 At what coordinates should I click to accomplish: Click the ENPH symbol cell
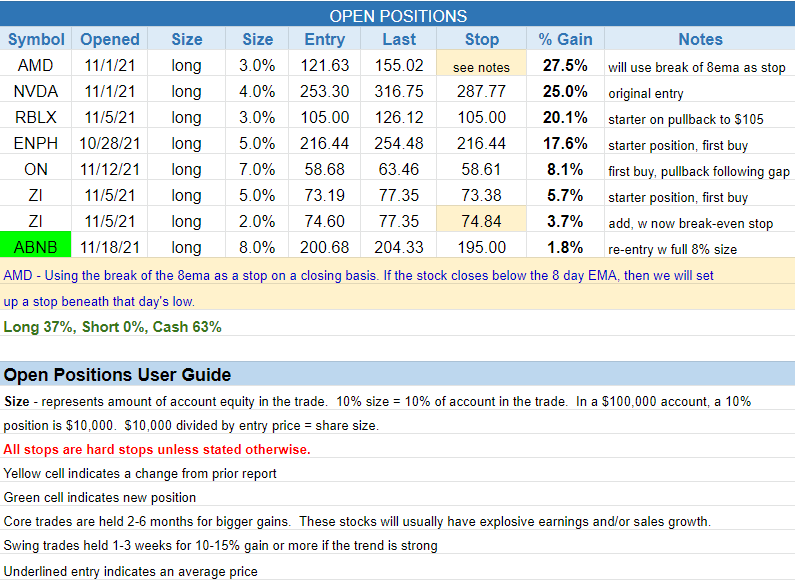pos(35,143)
